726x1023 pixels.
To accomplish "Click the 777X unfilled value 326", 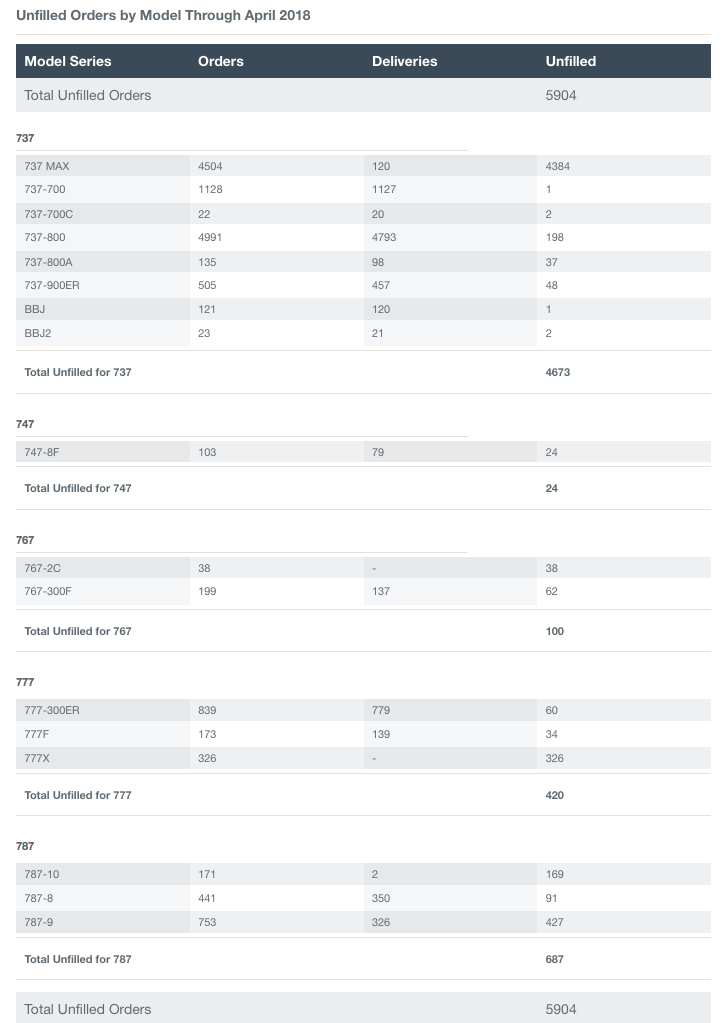I will [554, 759].
